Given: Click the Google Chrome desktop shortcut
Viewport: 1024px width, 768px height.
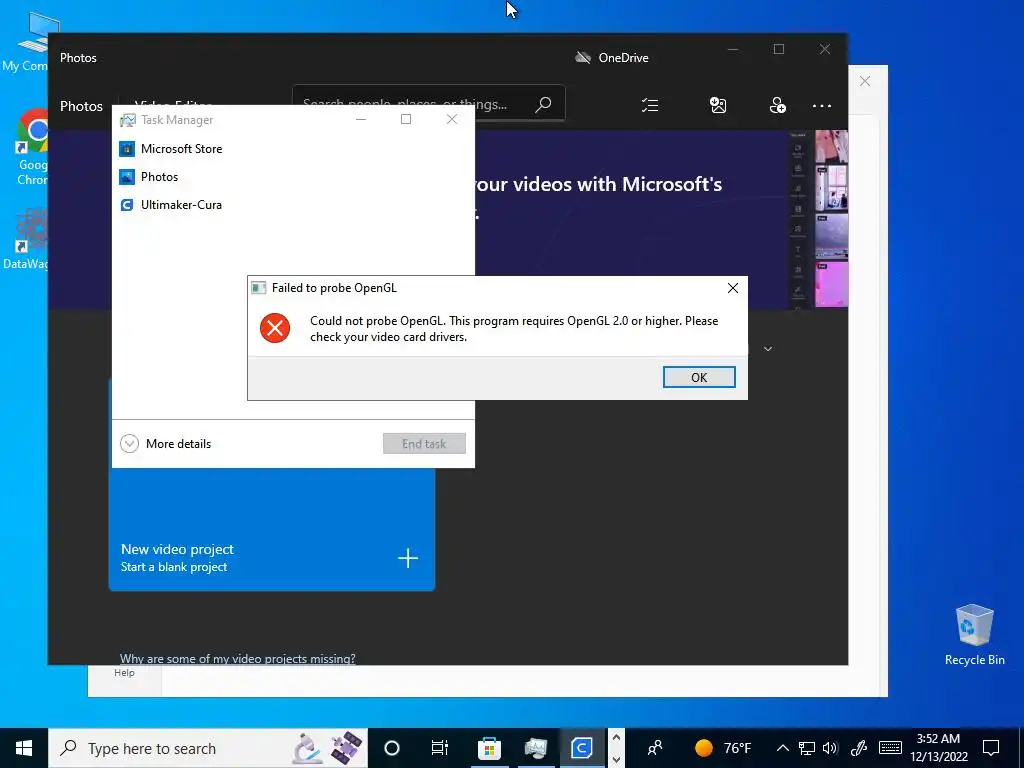Looking at the screenshot, I should coord(31,147).
